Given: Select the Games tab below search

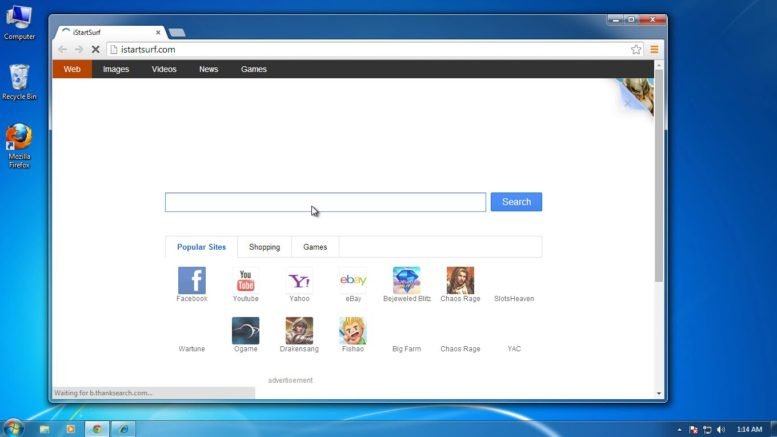Looking at the screenshot, I should pyautogui.click(x=315, y=247).
